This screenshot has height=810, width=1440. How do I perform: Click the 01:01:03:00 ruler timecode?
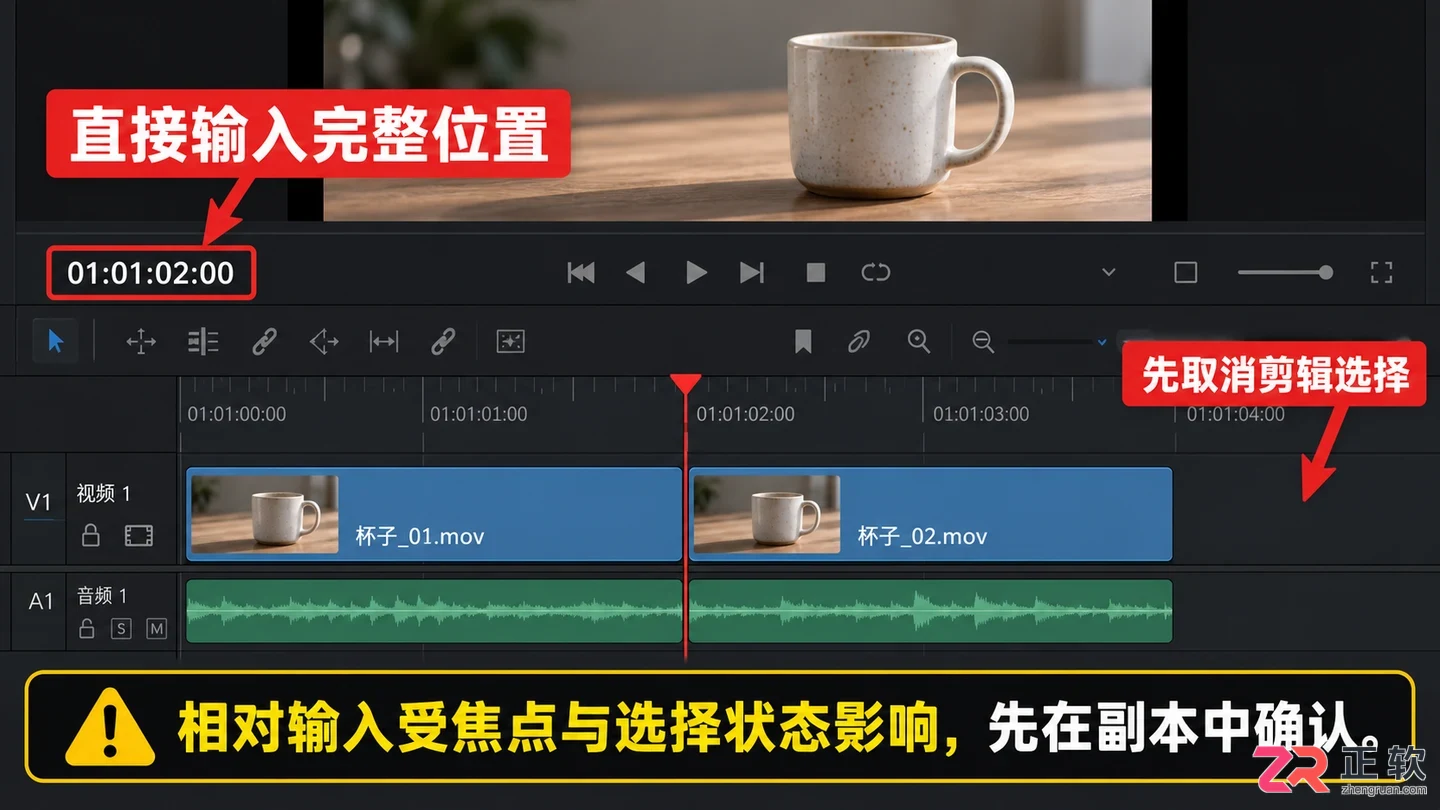point(981,414)
